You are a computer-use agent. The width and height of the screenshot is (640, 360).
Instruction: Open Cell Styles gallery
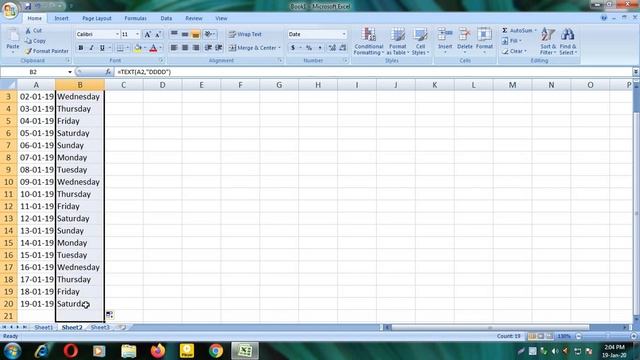click(x=420, y=41)
